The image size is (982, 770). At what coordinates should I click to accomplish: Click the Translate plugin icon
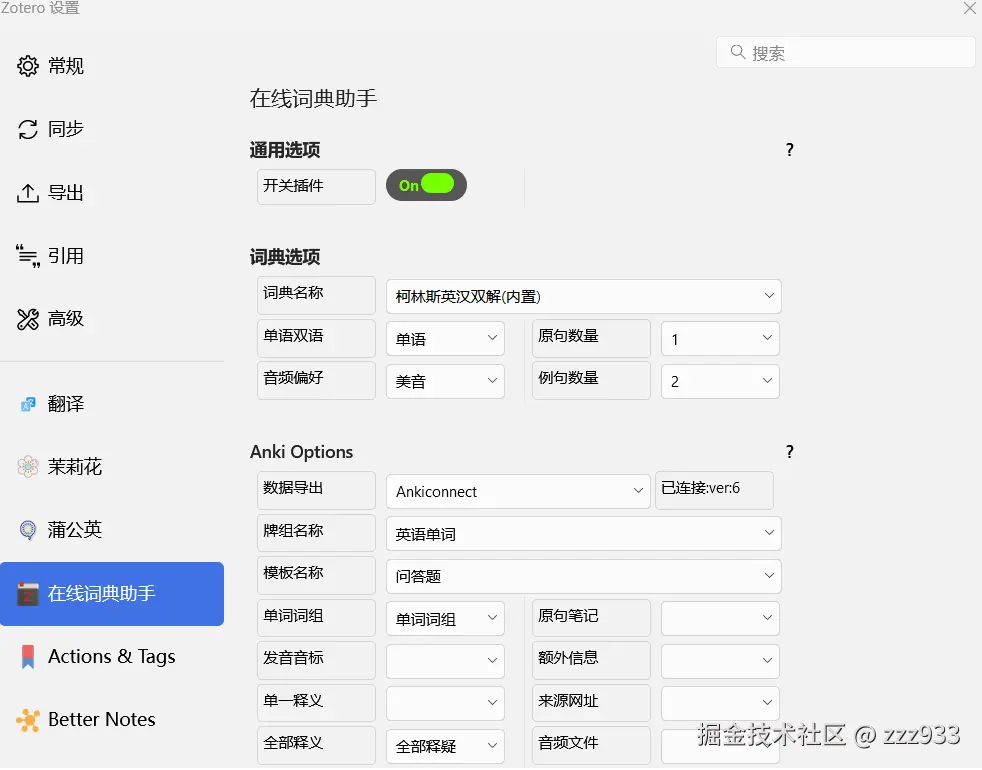[28, 404]
